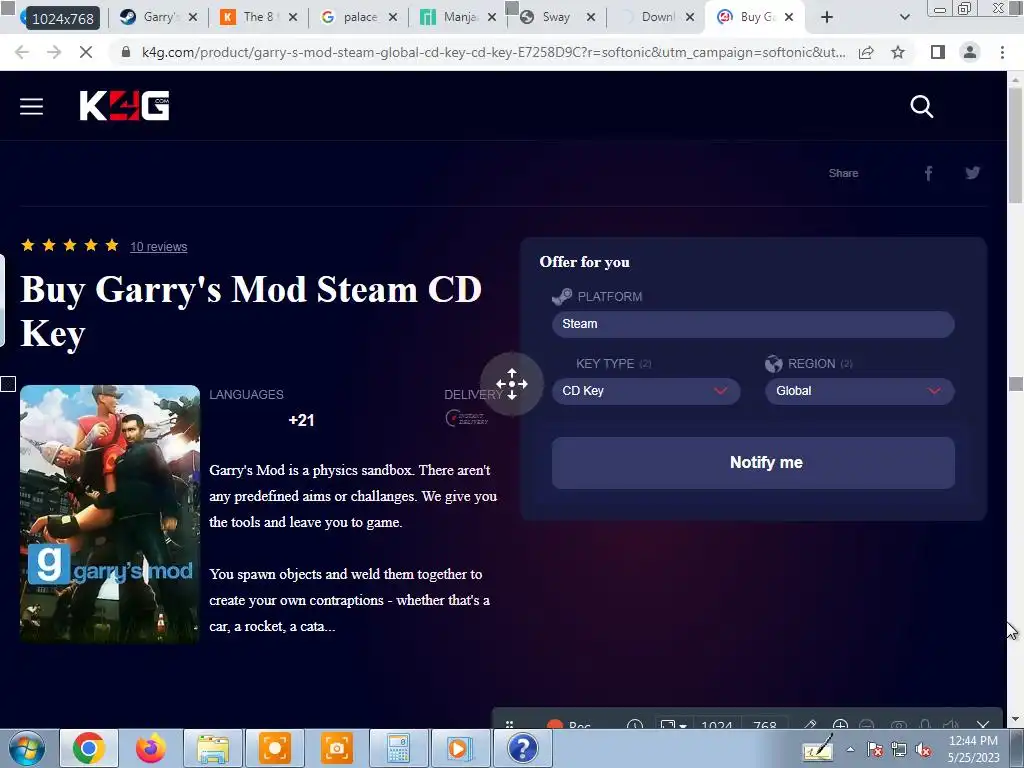Open the orange screen recorder taskbar app
Image resolution: width=1024 pixels, height=768 pixels.
(x=274, y=748)
